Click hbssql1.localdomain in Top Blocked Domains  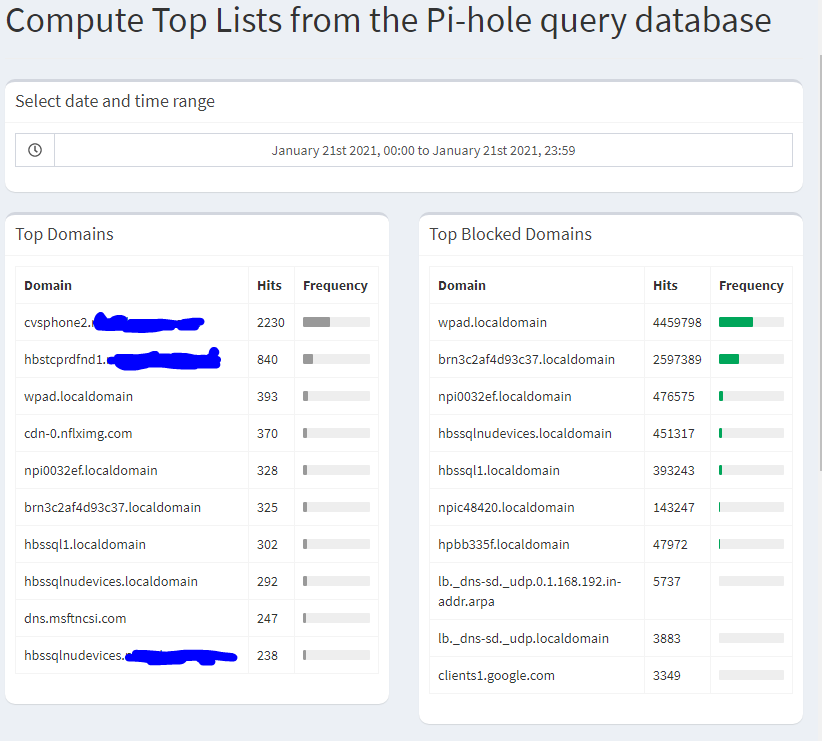(x=499, y=470)
